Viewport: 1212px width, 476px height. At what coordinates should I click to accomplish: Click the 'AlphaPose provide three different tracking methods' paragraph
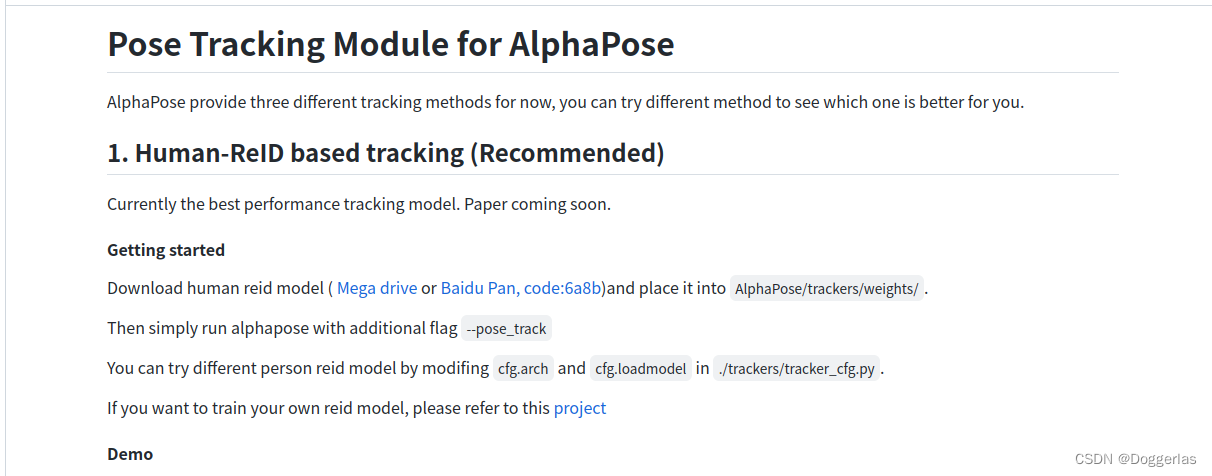(x=565, y=102)
